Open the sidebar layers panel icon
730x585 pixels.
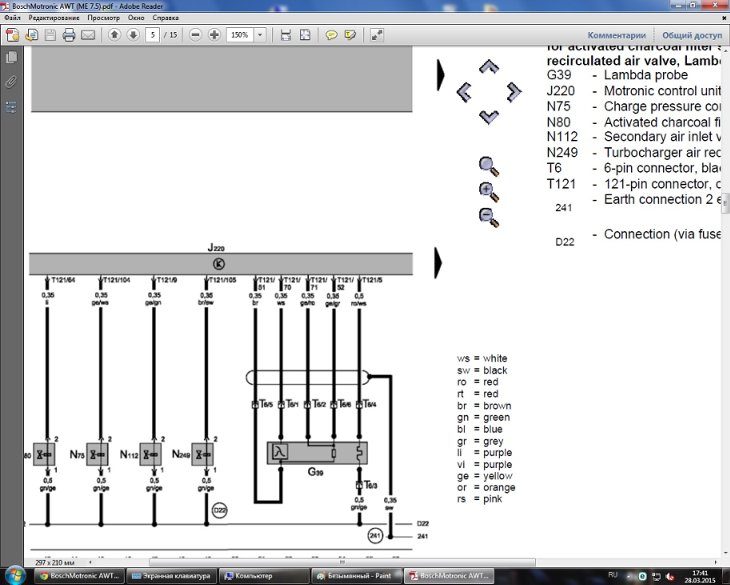11,107
